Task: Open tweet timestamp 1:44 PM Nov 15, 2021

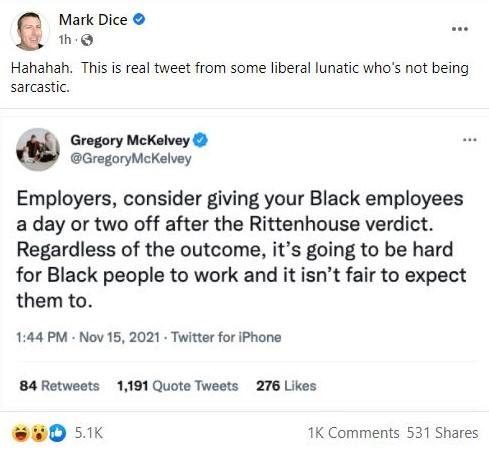Action: click(88, 337)
